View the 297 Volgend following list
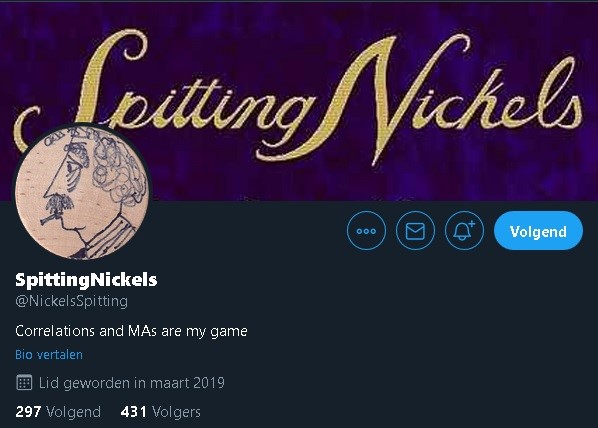Viewport: 598px width, 428px height. pos(58,412)
